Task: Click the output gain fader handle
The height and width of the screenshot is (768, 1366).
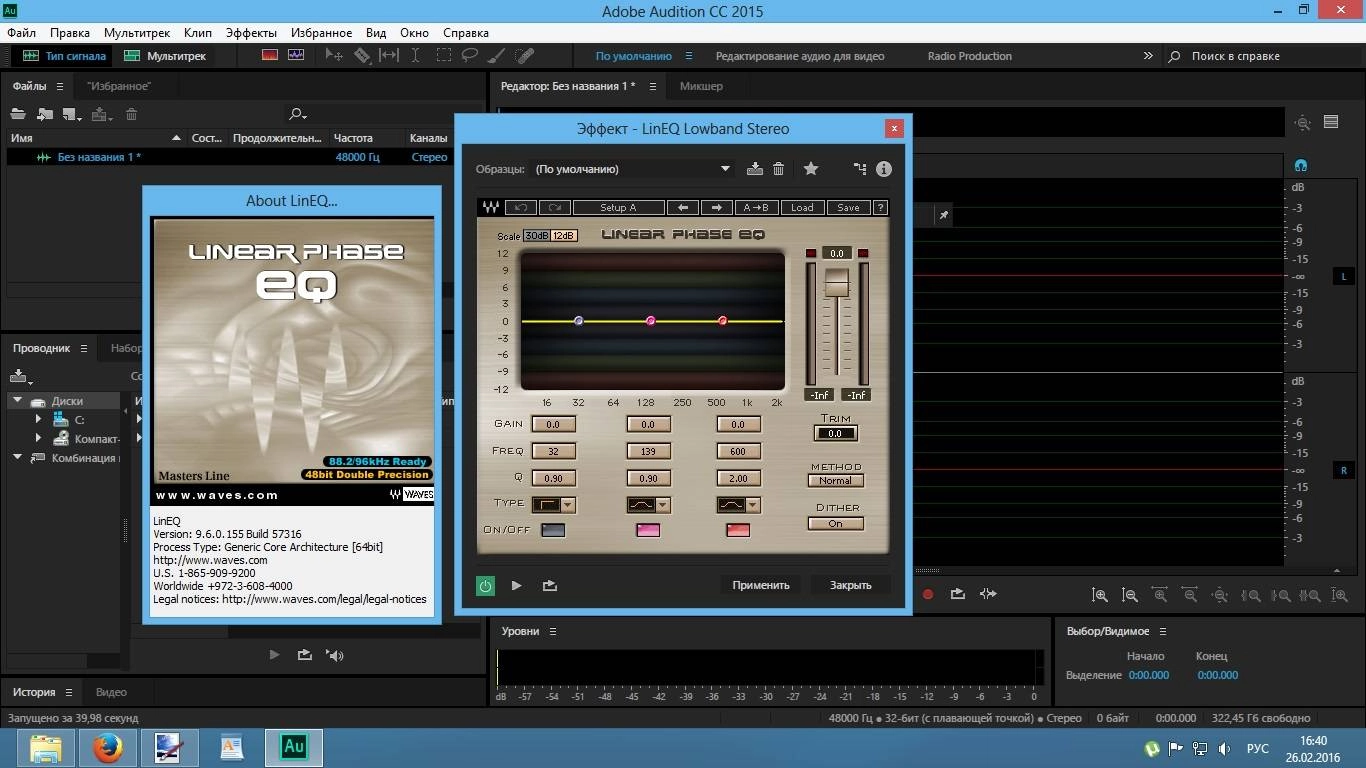Action: (836, 282)
